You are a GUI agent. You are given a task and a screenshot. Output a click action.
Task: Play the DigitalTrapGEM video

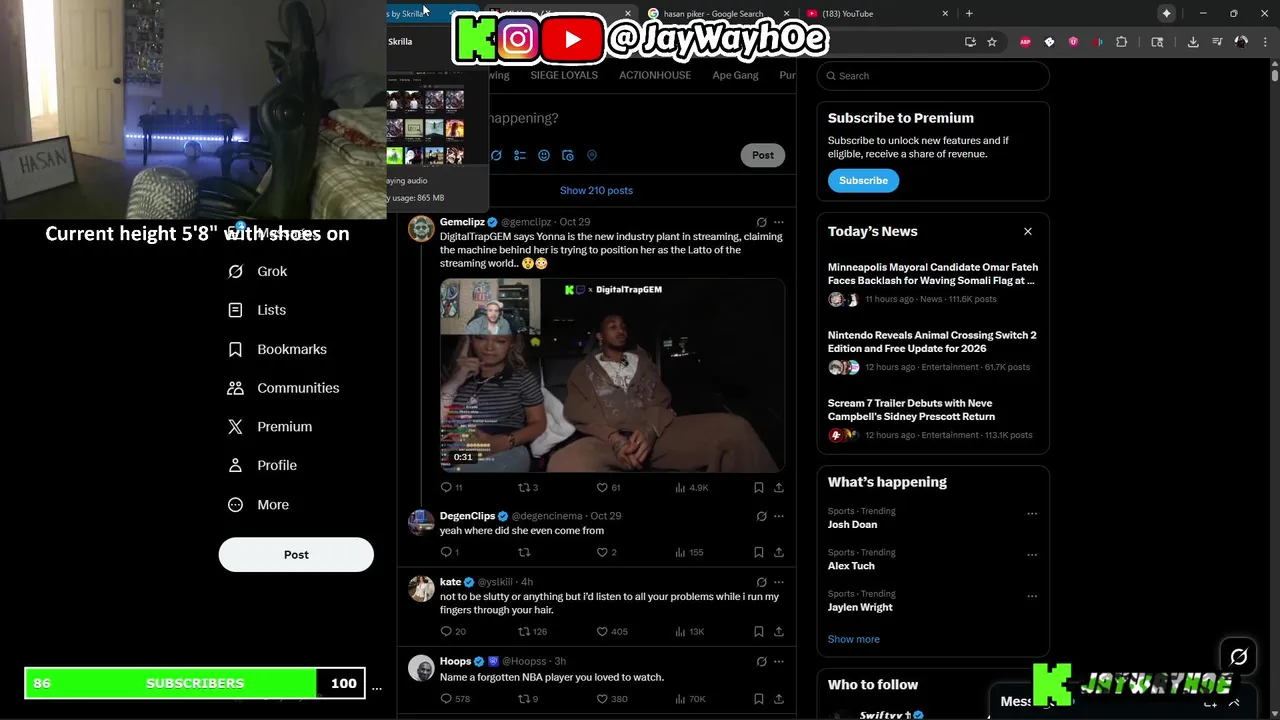coord(612,375)
